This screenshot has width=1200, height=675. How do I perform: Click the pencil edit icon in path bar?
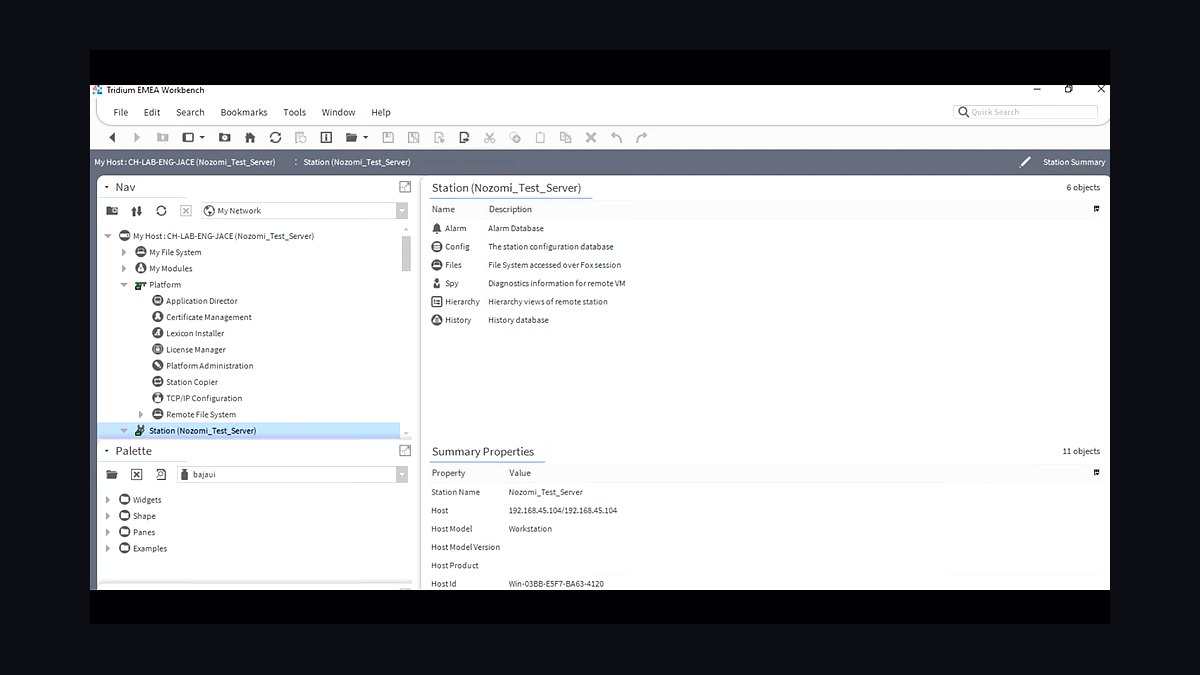[x=1025, y=162]
